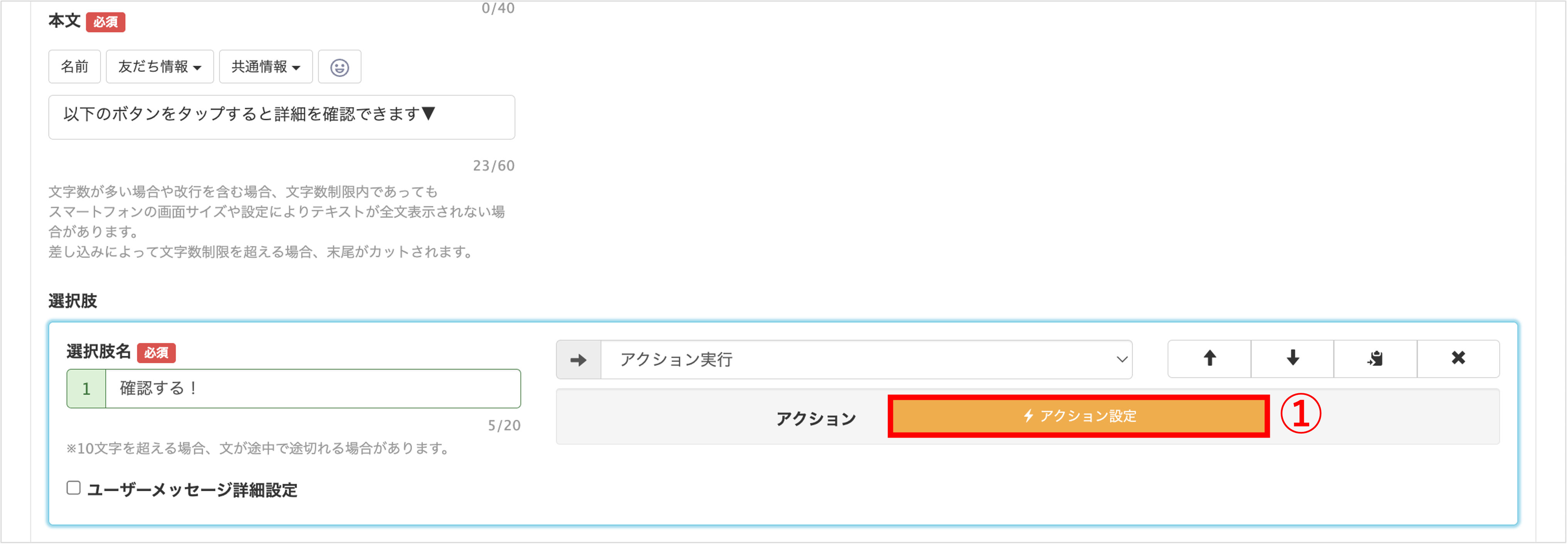This screenshot has height=544, width=1568.
Task: Click the duplicate choice clipboard icon
Action: (1375, 359)
